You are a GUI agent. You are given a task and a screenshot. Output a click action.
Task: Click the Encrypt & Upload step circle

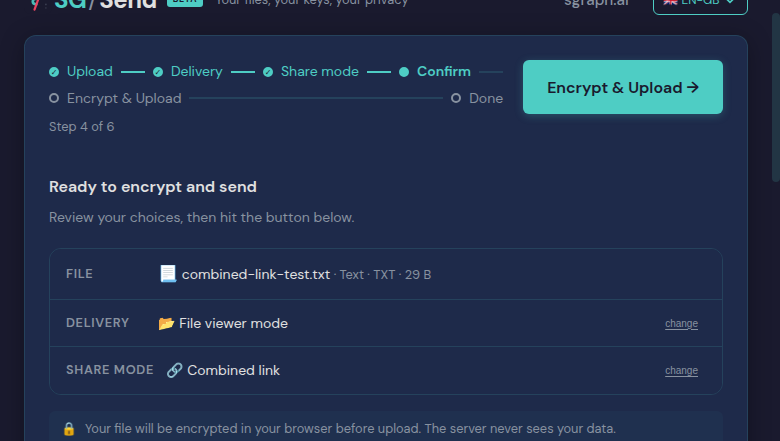[54, 98]
